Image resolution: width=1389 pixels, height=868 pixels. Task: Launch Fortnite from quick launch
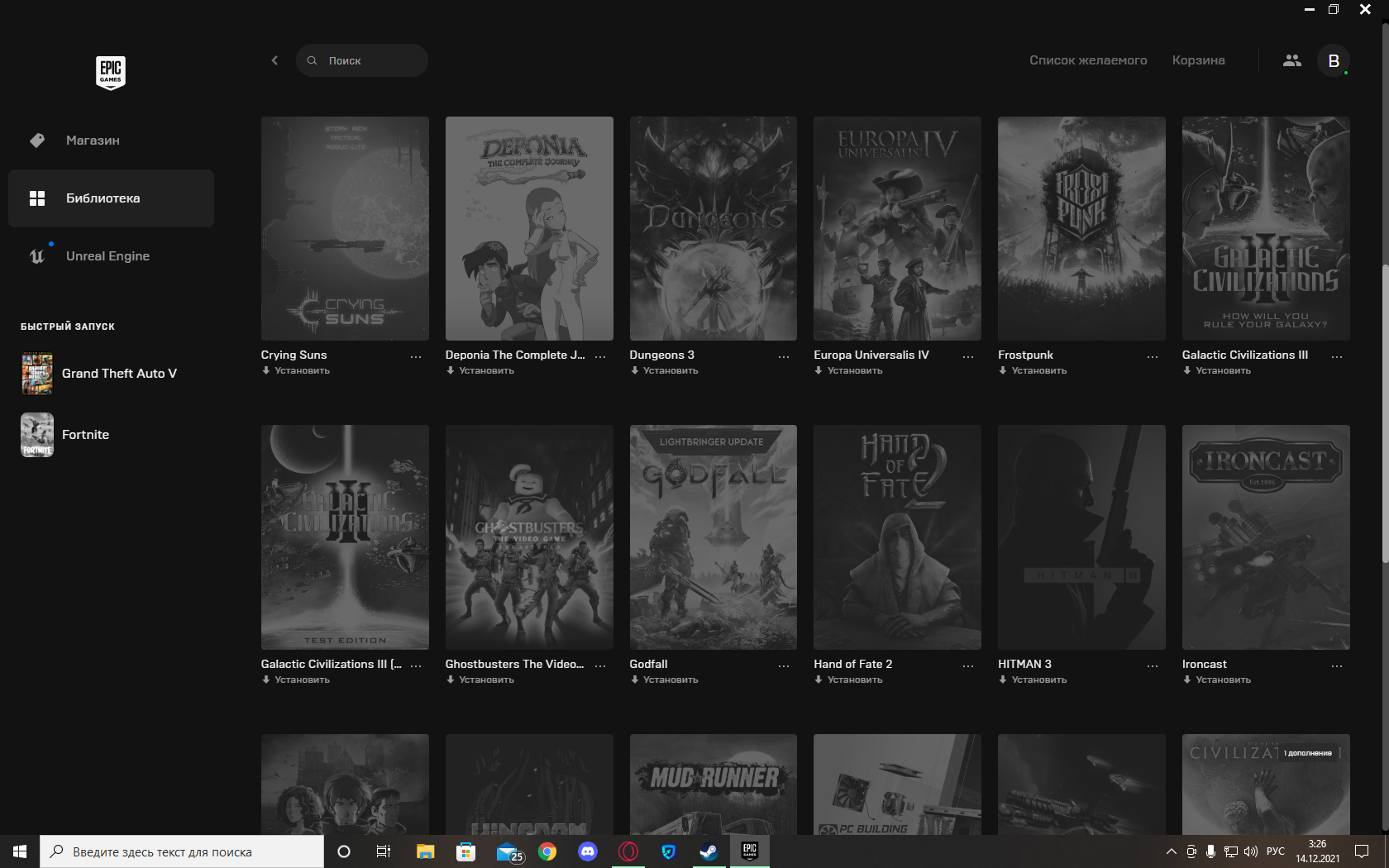click(x=111, y=435)
